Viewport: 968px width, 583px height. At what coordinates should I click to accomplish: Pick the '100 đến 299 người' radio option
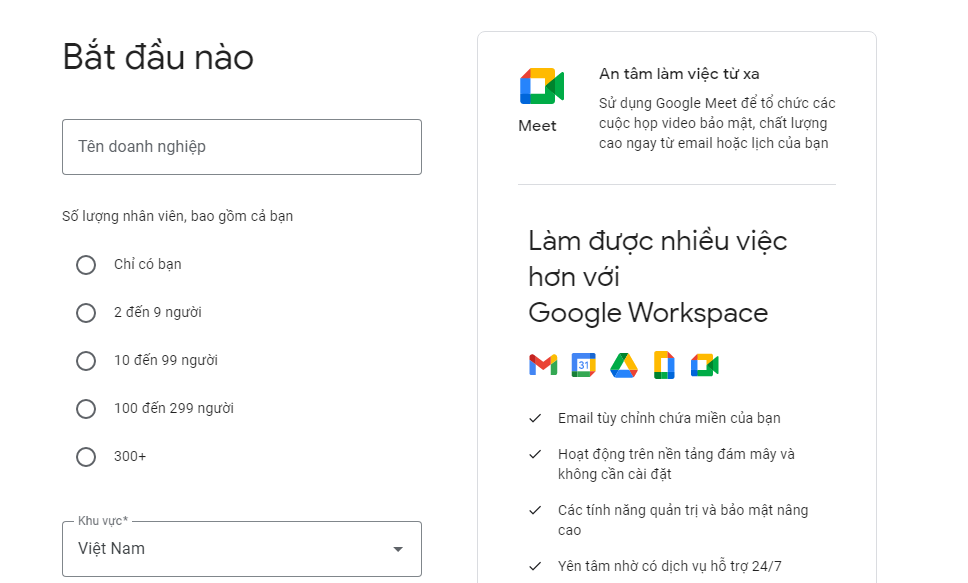86,409
